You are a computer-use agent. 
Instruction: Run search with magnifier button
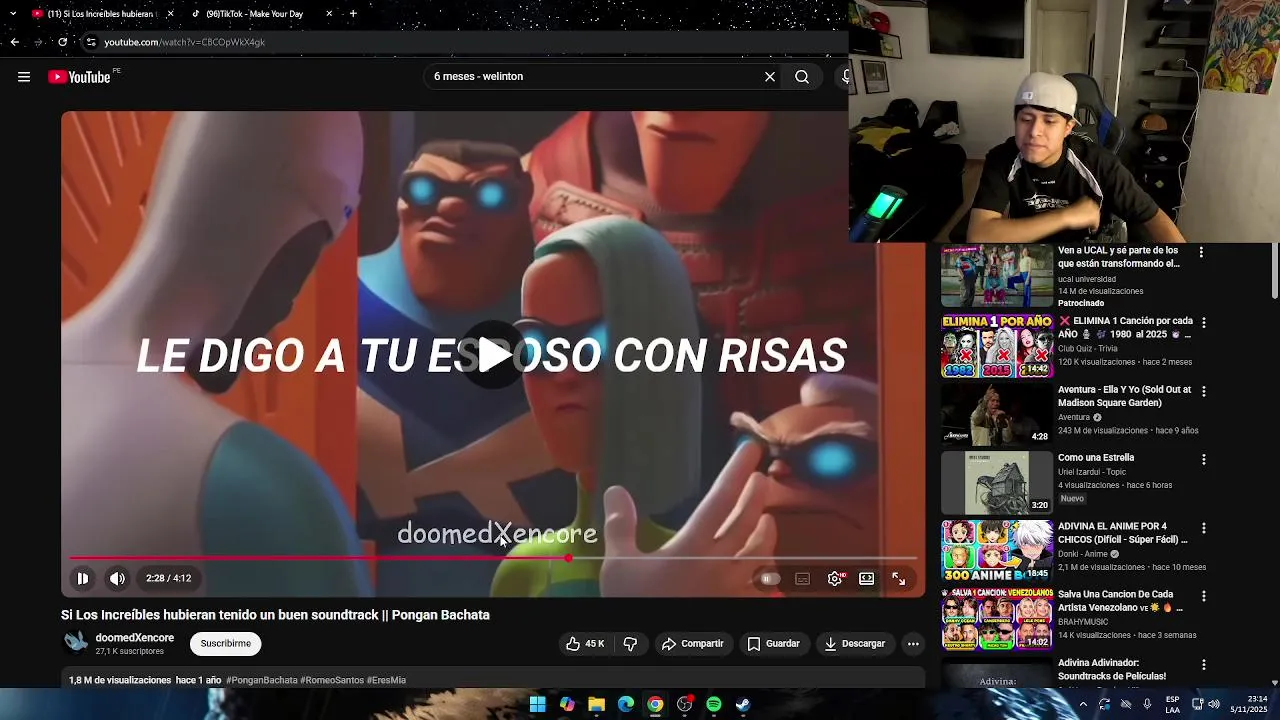pyautogui.click(x=802, y=77)
